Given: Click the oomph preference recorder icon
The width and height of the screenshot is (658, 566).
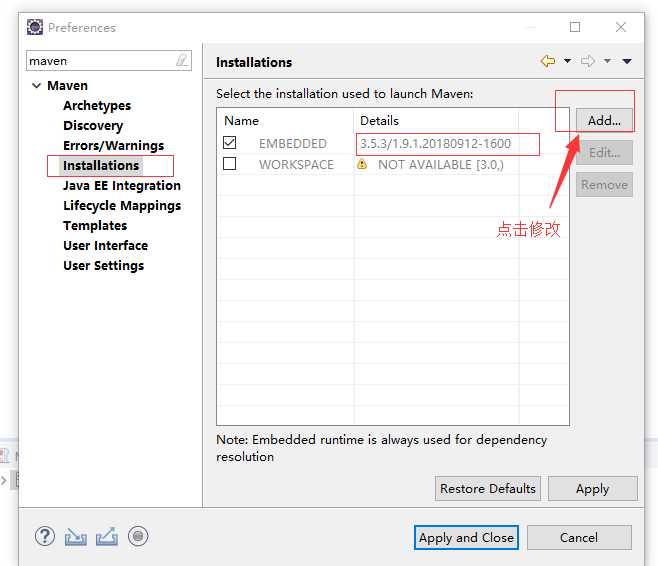Looking at the screenshot, I should click(138, 536).
